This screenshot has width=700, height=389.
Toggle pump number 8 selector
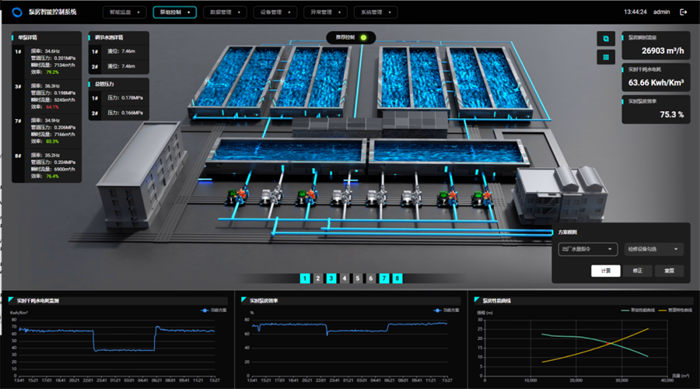pos(397,278)
